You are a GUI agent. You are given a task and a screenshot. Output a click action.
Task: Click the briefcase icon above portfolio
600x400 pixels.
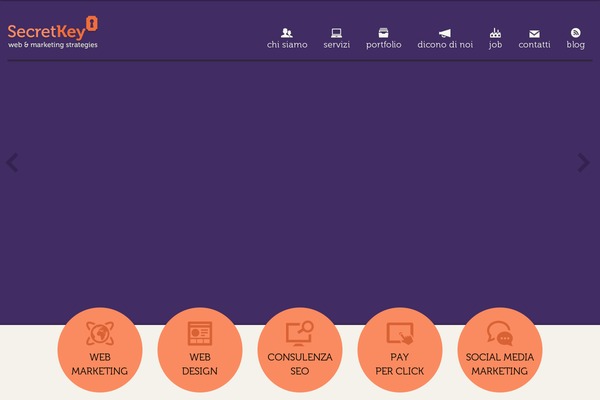pos(383,33)
